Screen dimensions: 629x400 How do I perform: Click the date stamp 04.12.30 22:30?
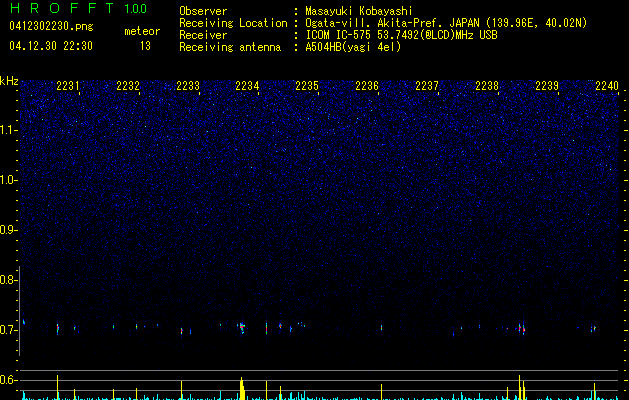point(51,46)
